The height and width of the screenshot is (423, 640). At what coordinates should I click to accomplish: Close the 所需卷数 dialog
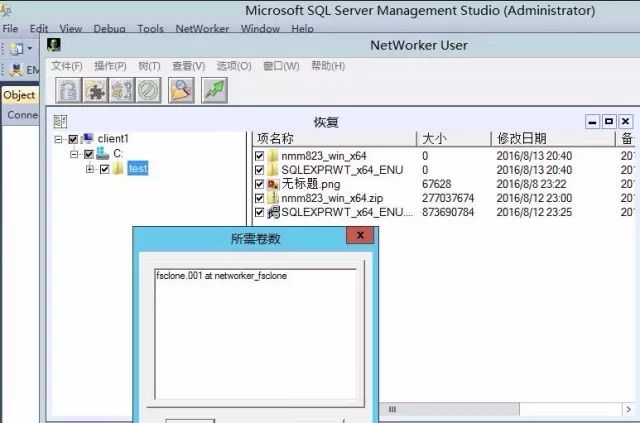pyautogui.click(x=360, y=235)
